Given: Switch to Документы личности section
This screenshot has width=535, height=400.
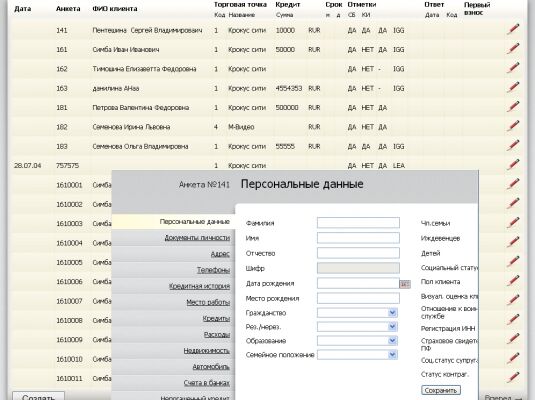Looking at the screenshot, I should (197, 238).
